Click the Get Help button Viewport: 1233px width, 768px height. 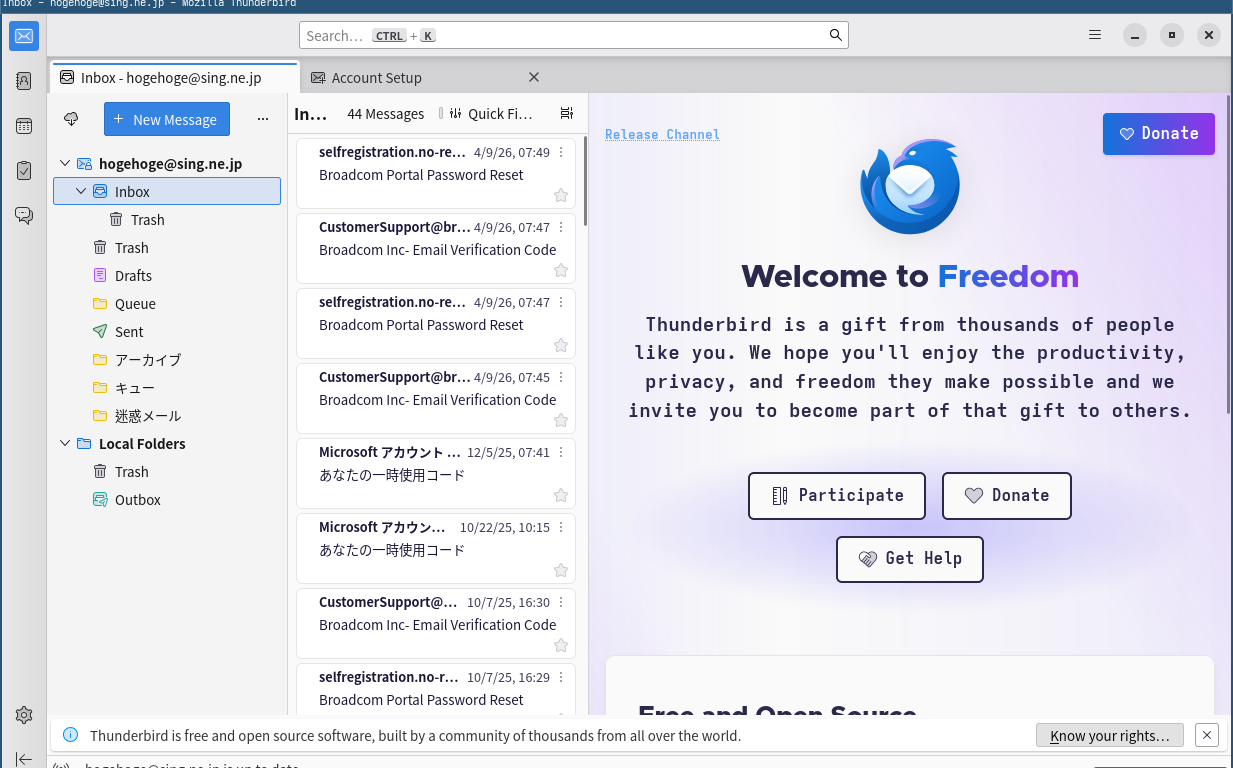(x=910, y=559)
